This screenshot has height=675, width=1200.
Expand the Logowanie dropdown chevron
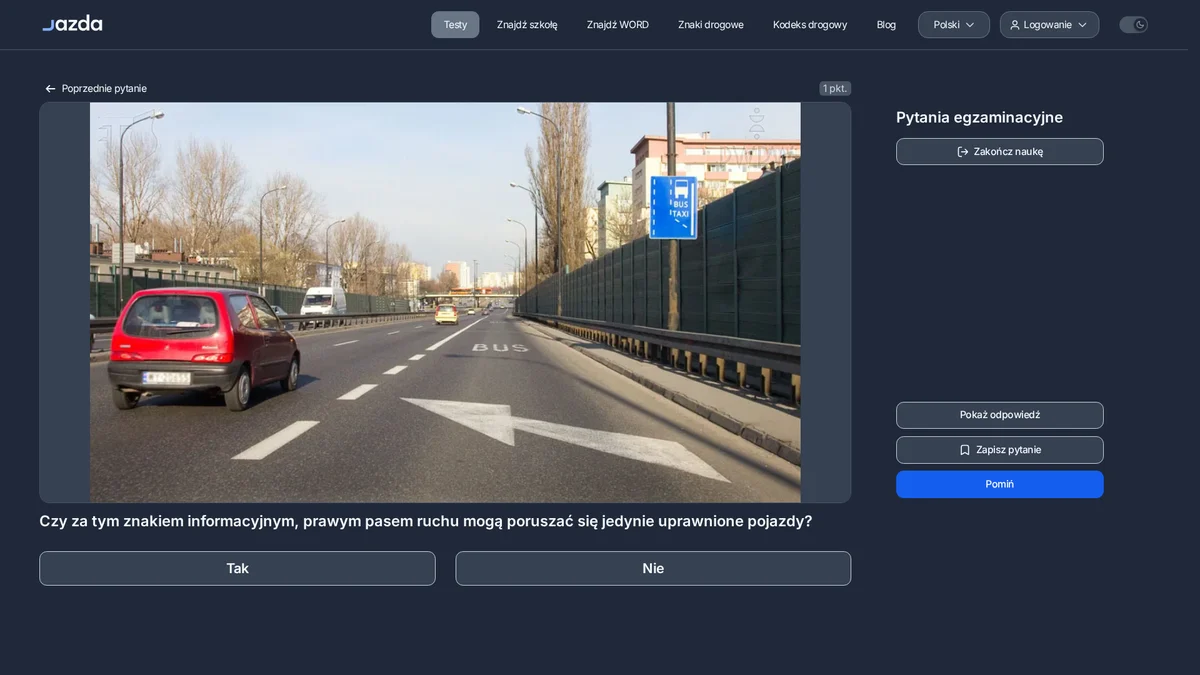tap(1082, 25)
